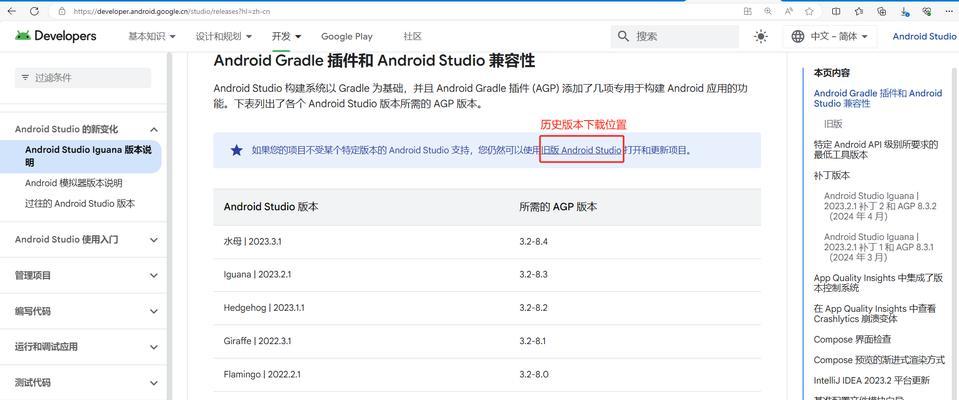Open the 社区 nav item
Screen dimensions: 959x400
(x=413, y=37)
